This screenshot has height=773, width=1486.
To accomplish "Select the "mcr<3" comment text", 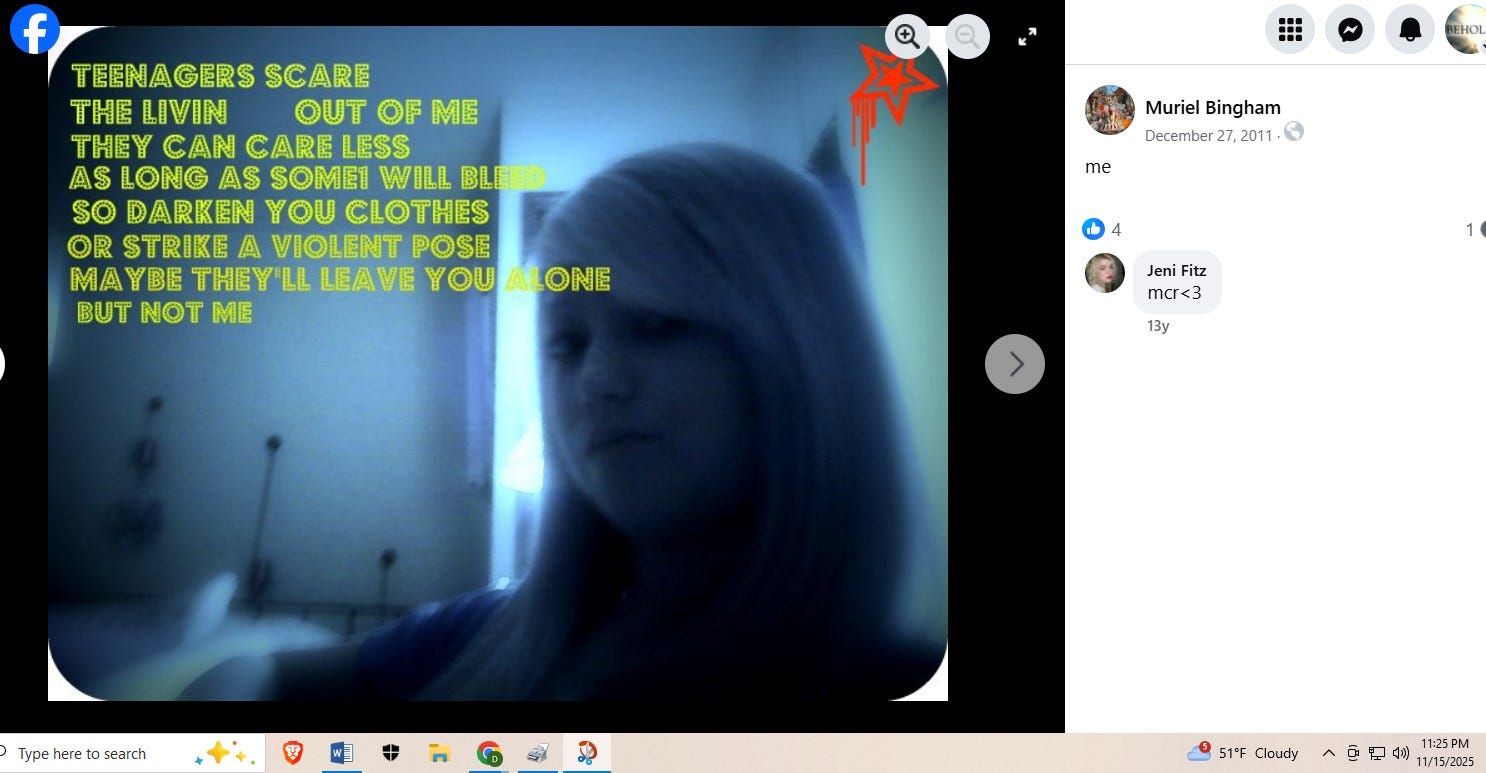I will point(1174,293).
